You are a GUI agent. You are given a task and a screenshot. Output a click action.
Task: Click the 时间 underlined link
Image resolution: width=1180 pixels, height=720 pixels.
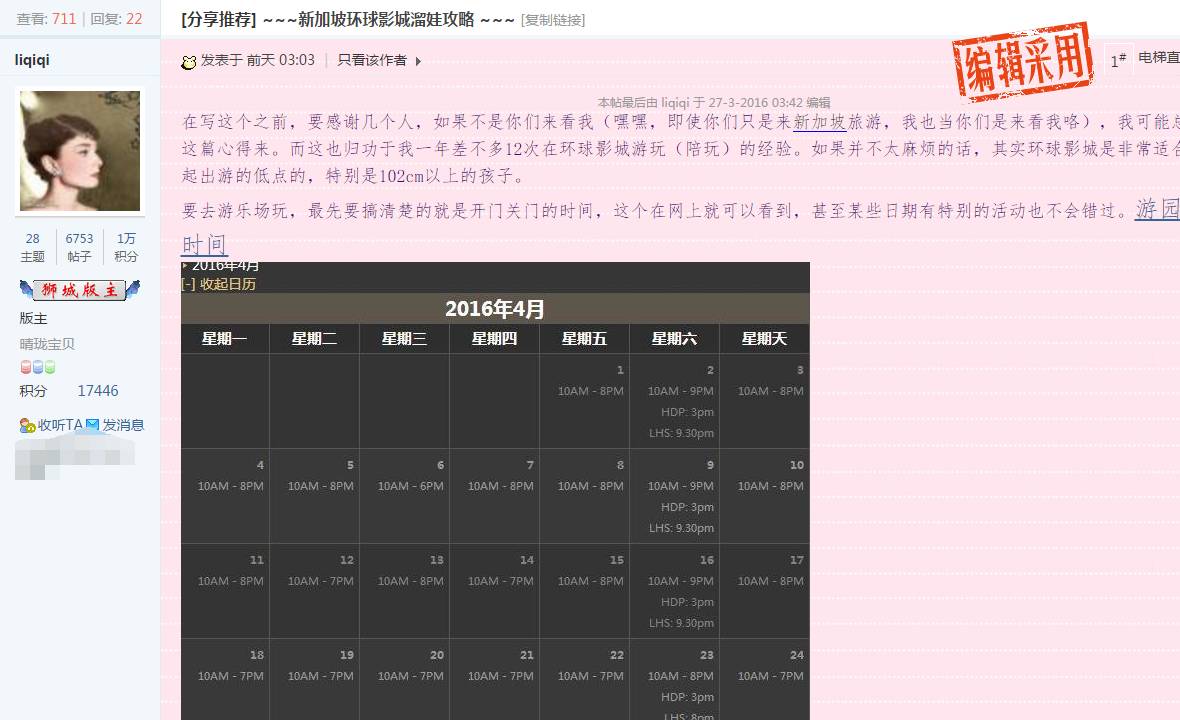(x=205, y=245)
